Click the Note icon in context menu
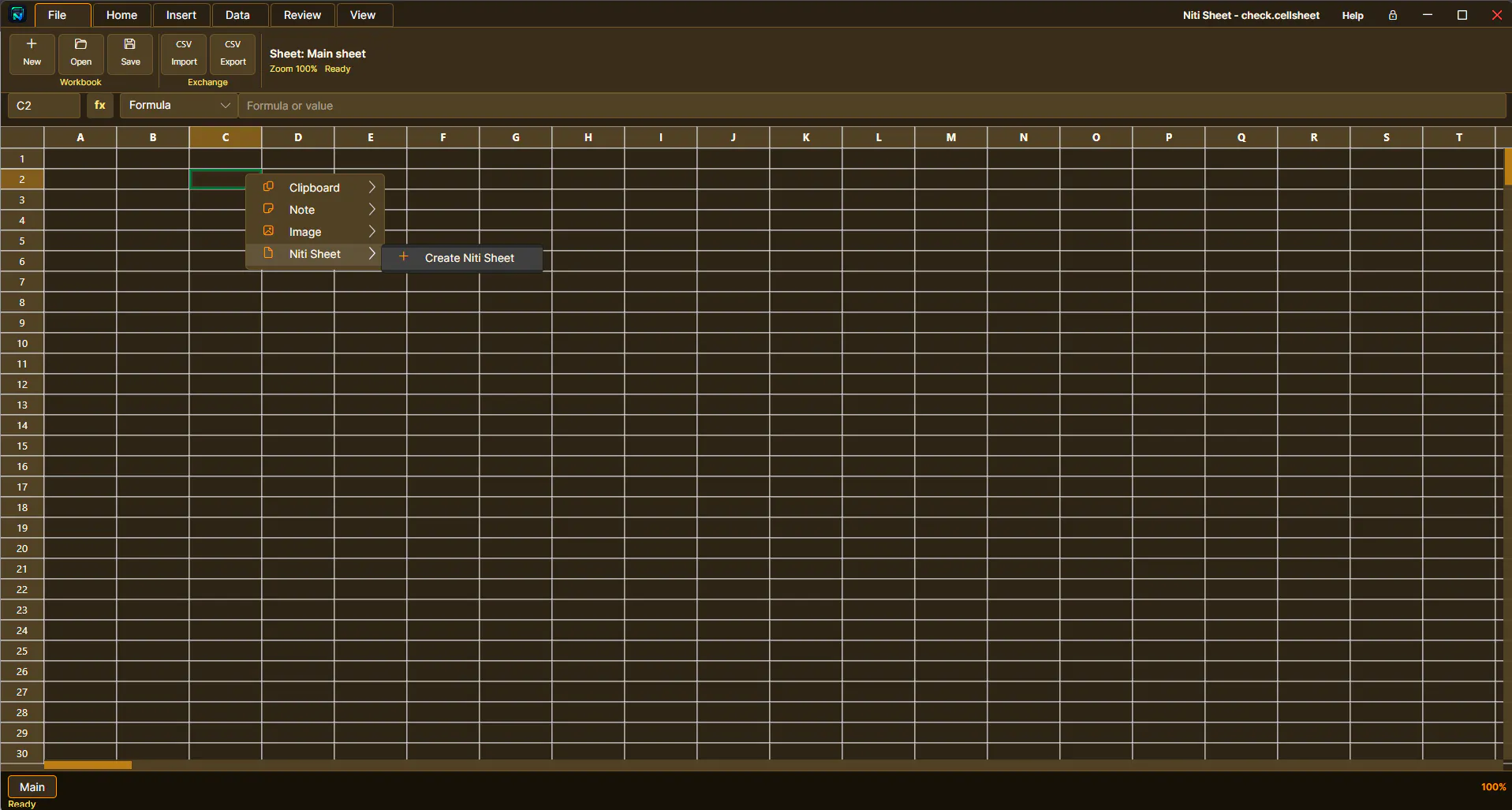This screenshot has width=1512, height=810. coord(268,209)
